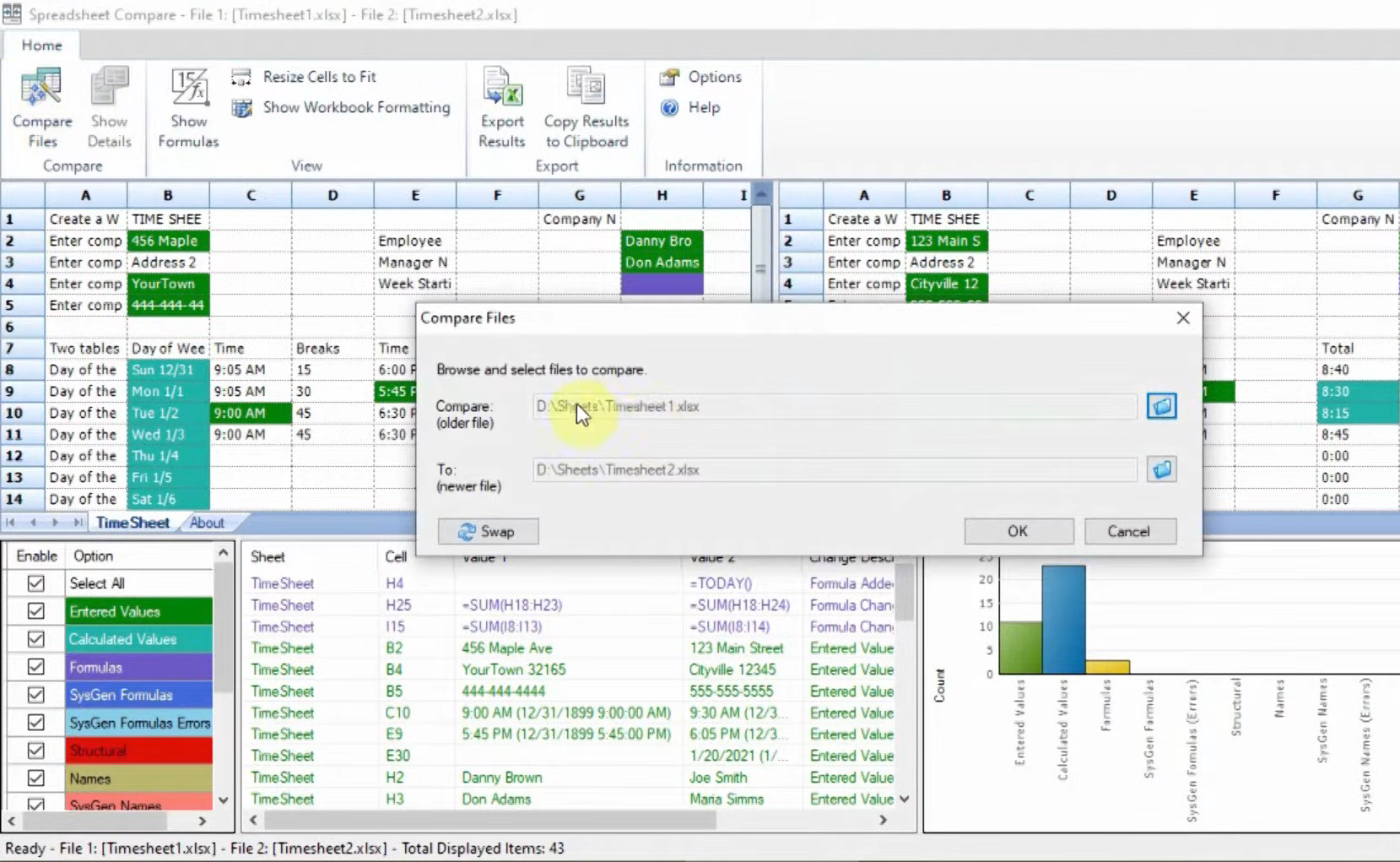The image size is (1400, 862).
Task: Open the Options icon in Information group
Action: tap(670, 77)
